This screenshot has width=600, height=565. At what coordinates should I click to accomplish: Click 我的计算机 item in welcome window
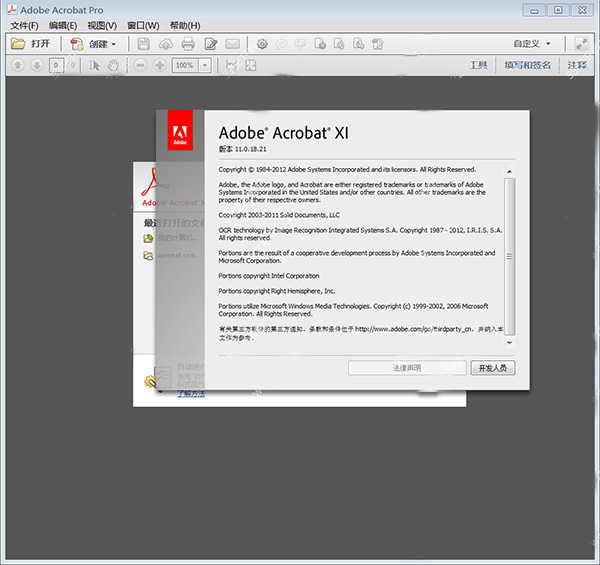[171, 238]
